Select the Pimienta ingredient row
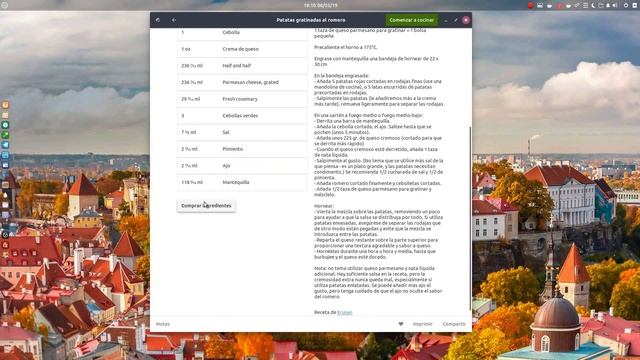Screen dimensions: 640x360 click(242, 149)
